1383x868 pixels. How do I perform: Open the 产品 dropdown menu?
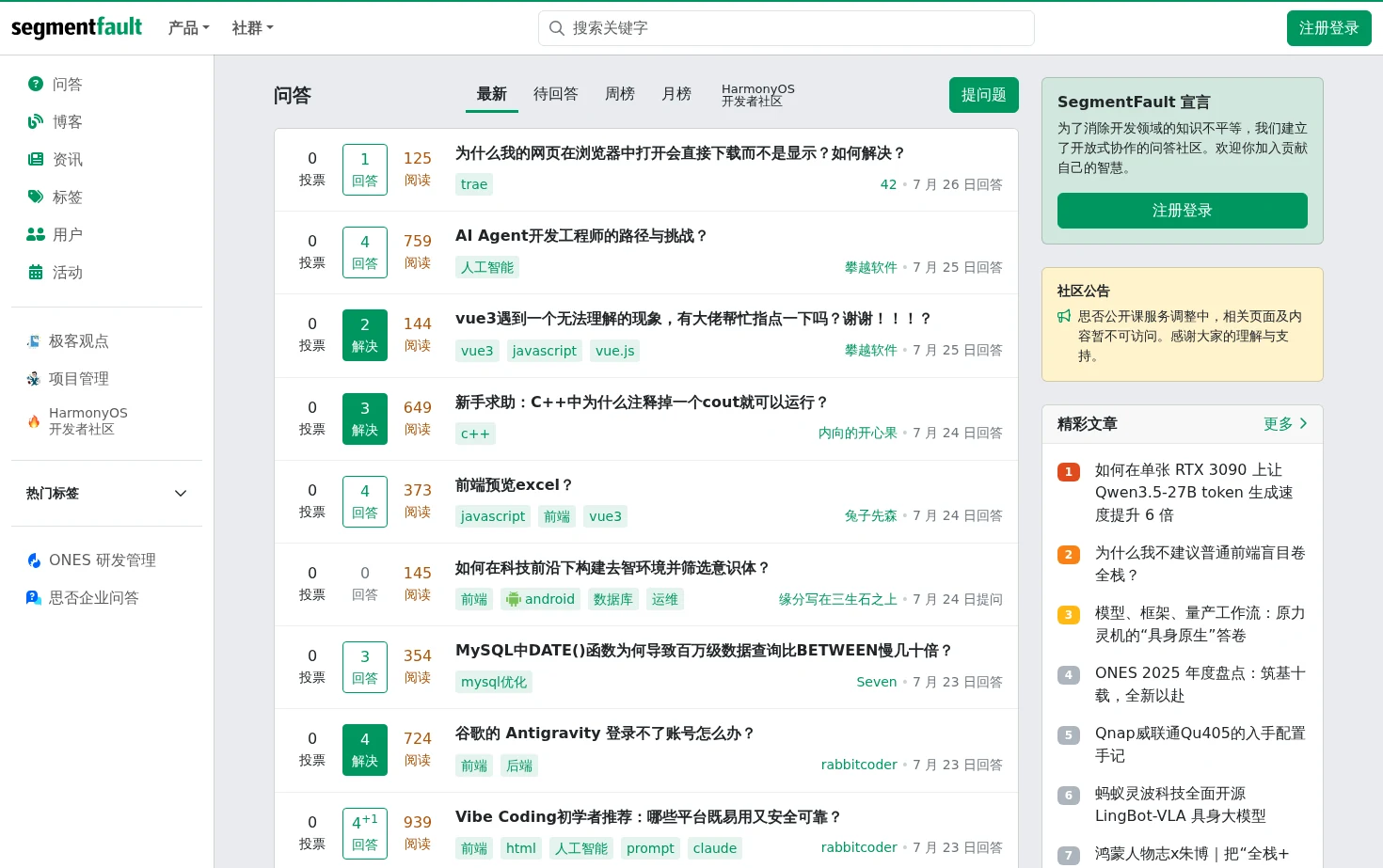pos(188,28)
